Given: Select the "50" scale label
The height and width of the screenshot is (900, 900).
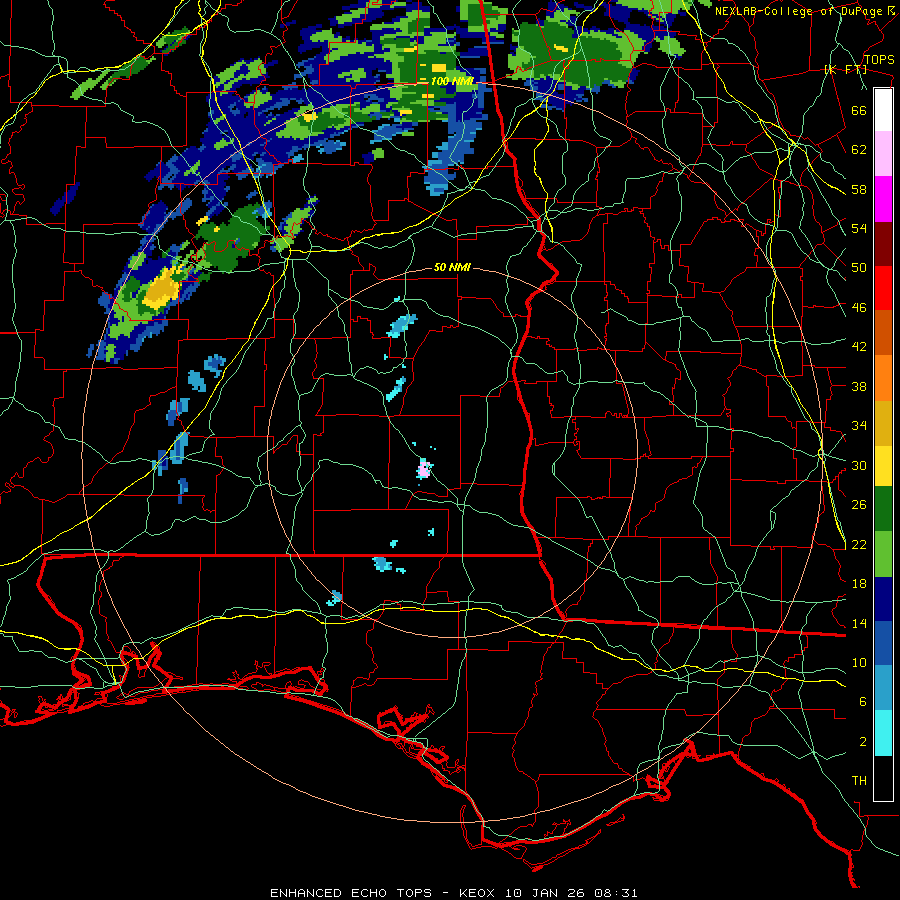Looking at the screenshot, I should [x=859, y=268].
